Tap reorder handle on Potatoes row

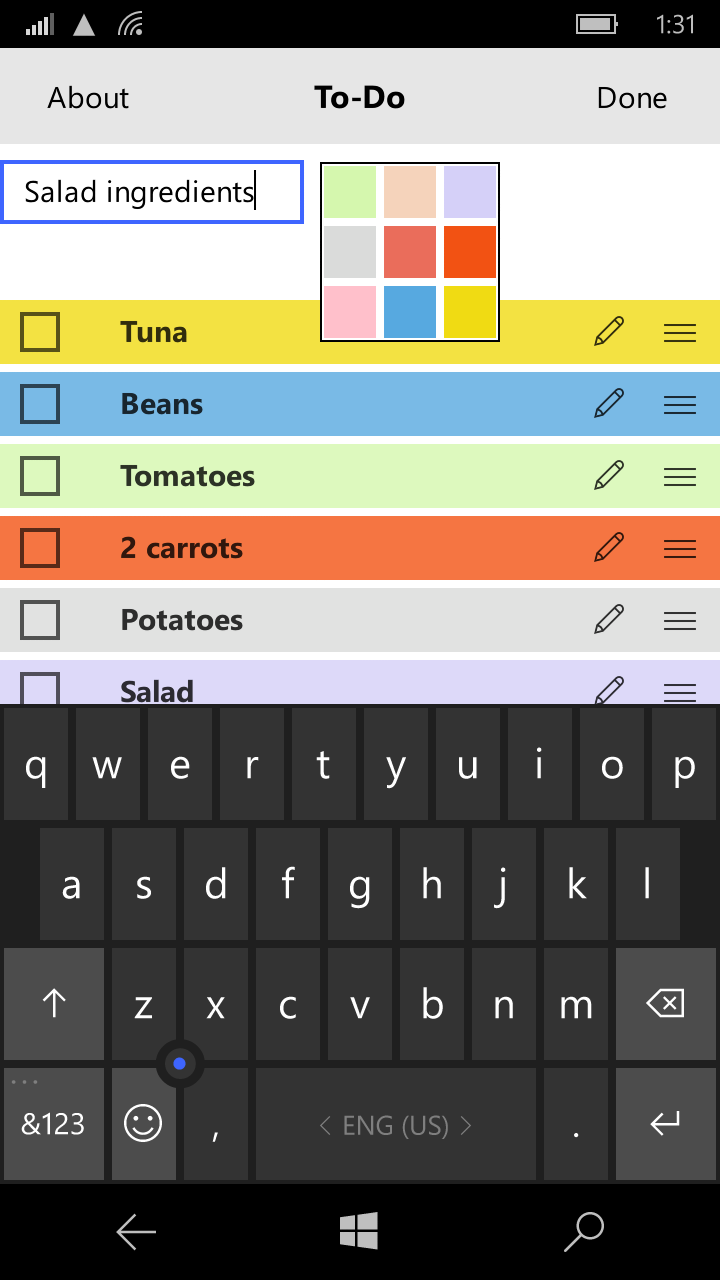[x=680, y=620]
